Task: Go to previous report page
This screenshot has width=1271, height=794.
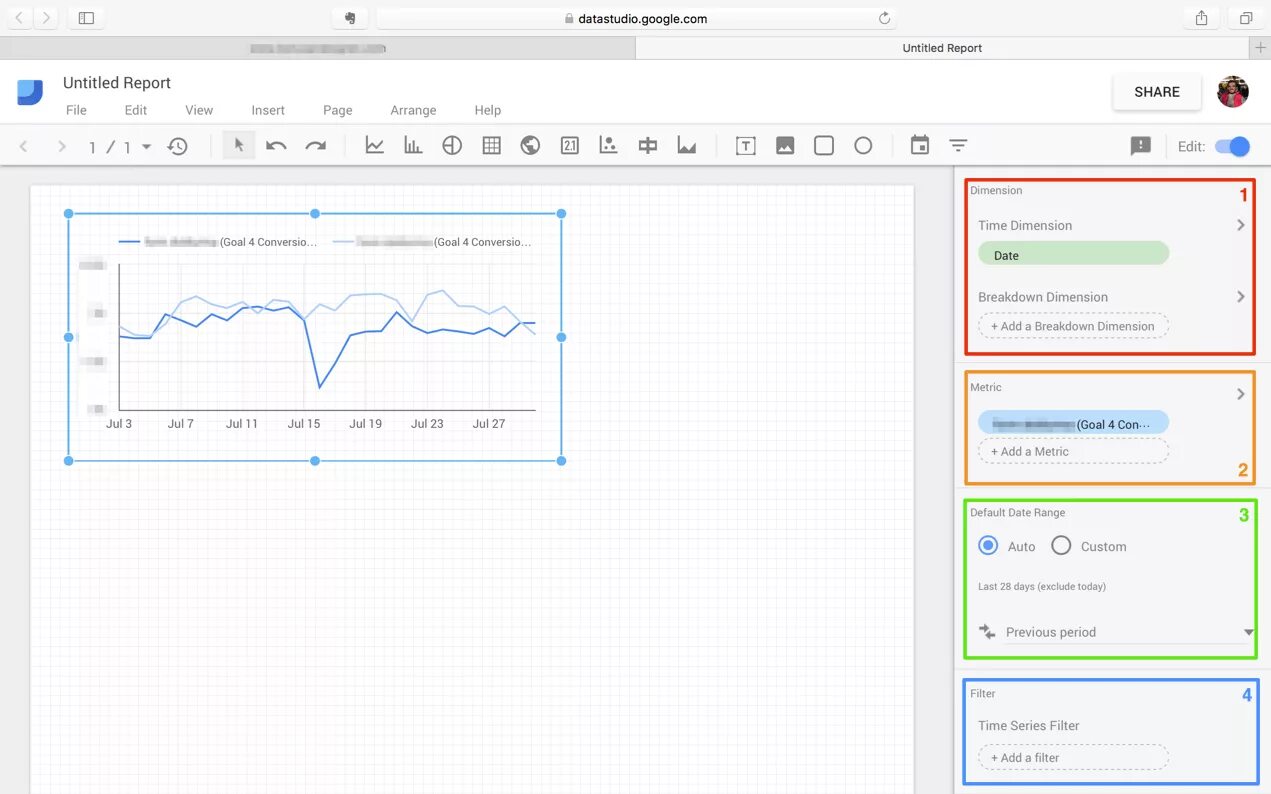Action: tap(24, 147)
